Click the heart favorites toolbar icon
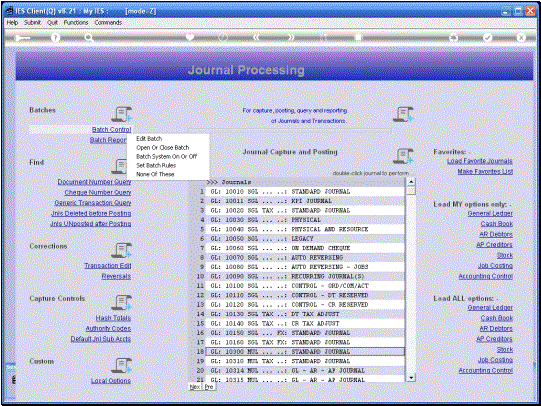This screenshot has width=541, height=406. [190, 37]
